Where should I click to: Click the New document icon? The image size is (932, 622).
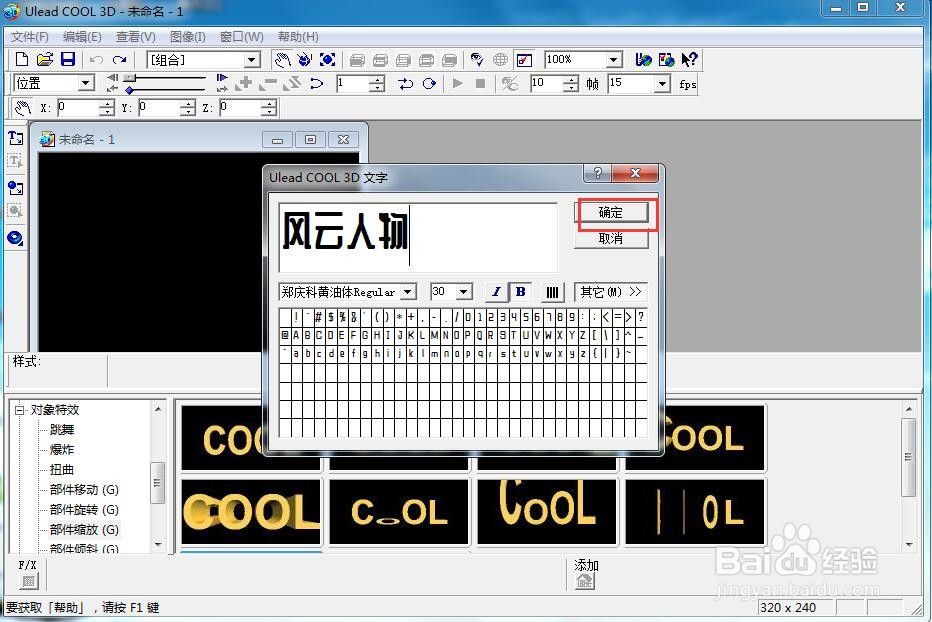pyautogui.click(x=21, y=59)
